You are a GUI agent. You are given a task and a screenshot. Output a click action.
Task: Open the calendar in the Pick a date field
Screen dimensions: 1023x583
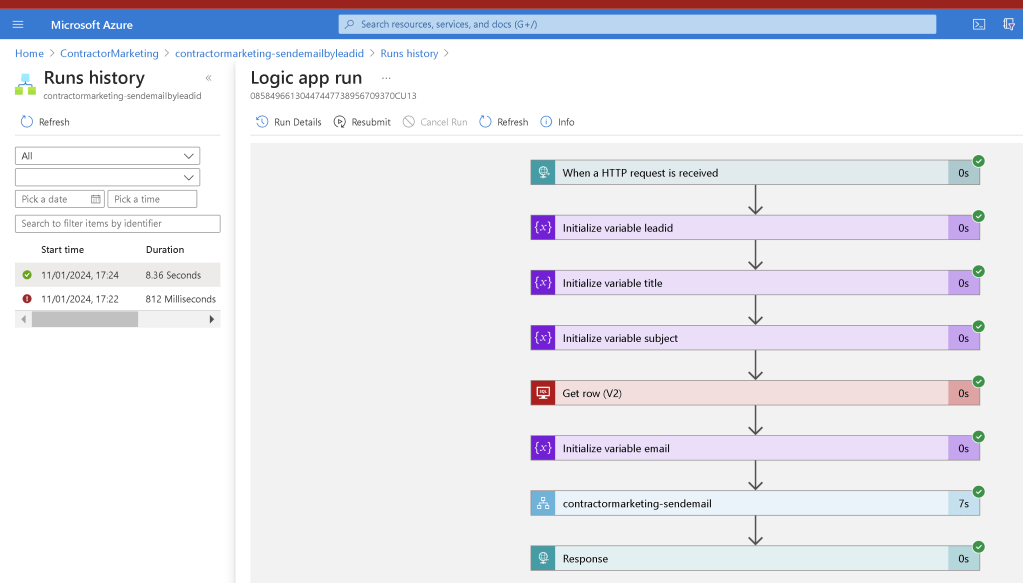(x=96, y=199)
